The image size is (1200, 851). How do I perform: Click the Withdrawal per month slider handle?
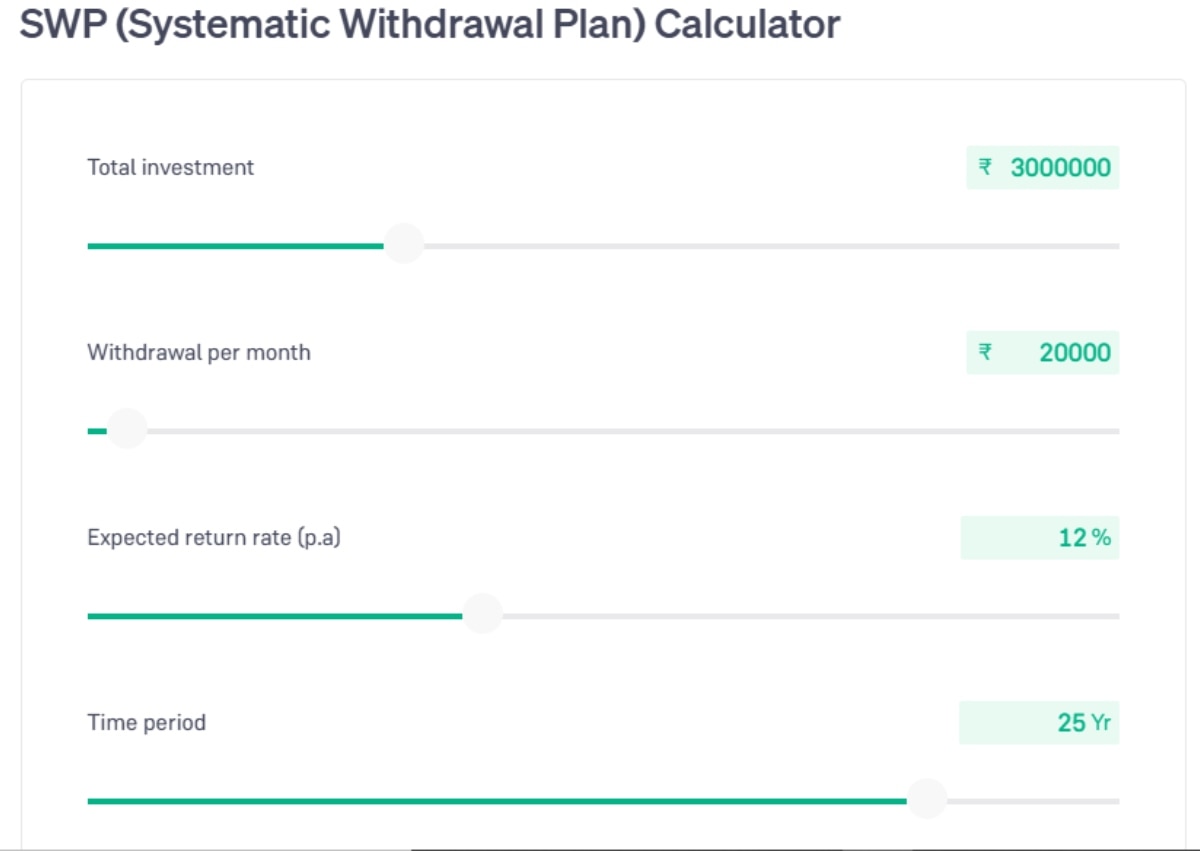click(126, 428)
